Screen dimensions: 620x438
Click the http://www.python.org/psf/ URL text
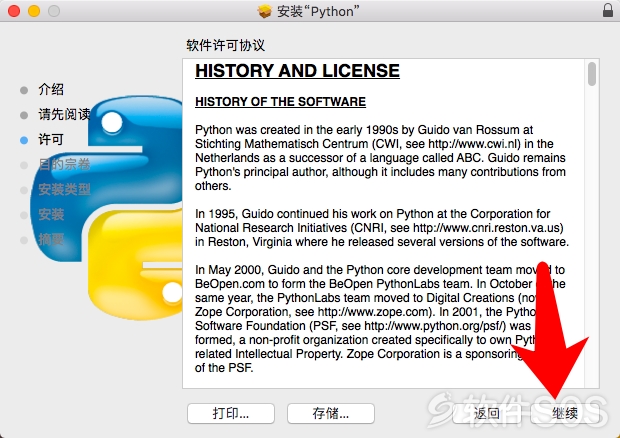[x=435, y=326]
